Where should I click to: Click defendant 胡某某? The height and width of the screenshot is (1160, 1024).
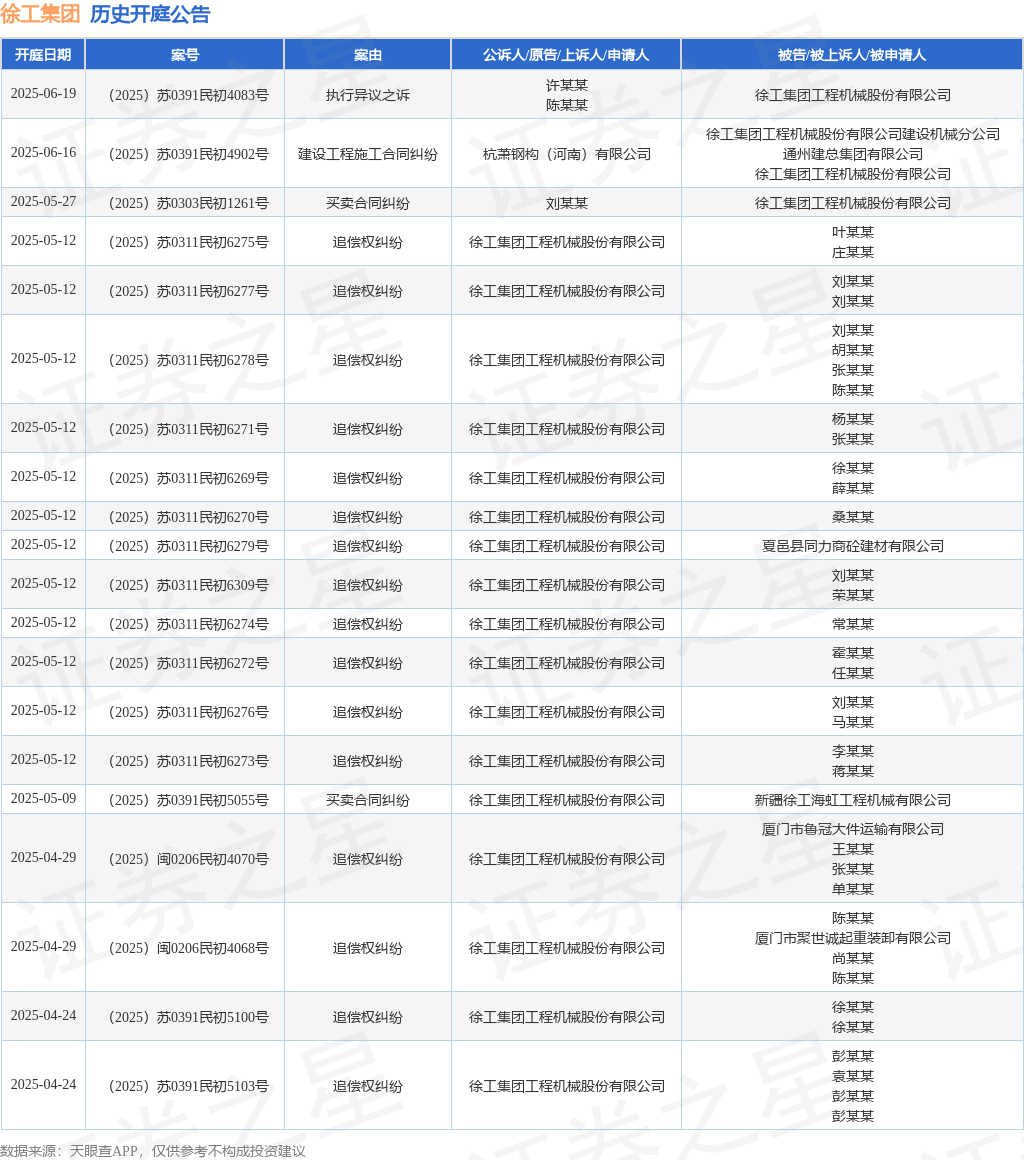pyautogui.click(x=853, y=350)
